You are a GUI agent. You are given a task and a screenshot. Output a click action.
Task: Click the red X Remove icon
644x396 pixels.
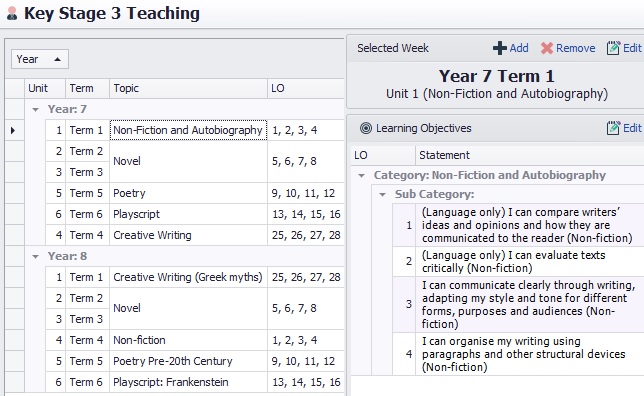pos(547,48)
